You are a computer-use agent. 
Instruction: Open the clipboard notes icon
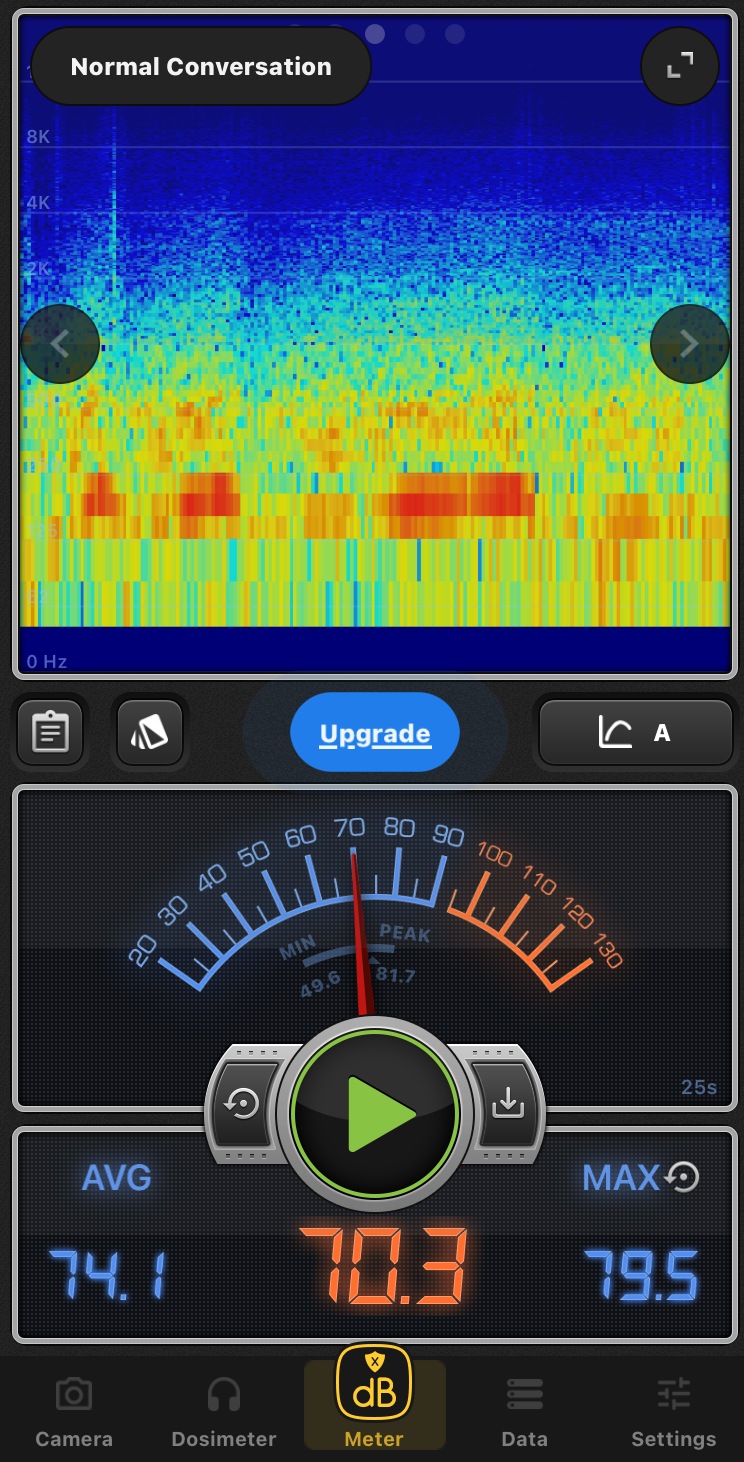50,733
